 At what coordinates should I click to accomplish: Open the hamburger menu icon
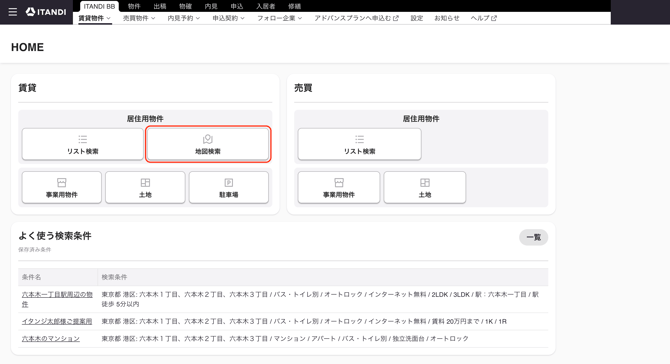coord(13,12)
